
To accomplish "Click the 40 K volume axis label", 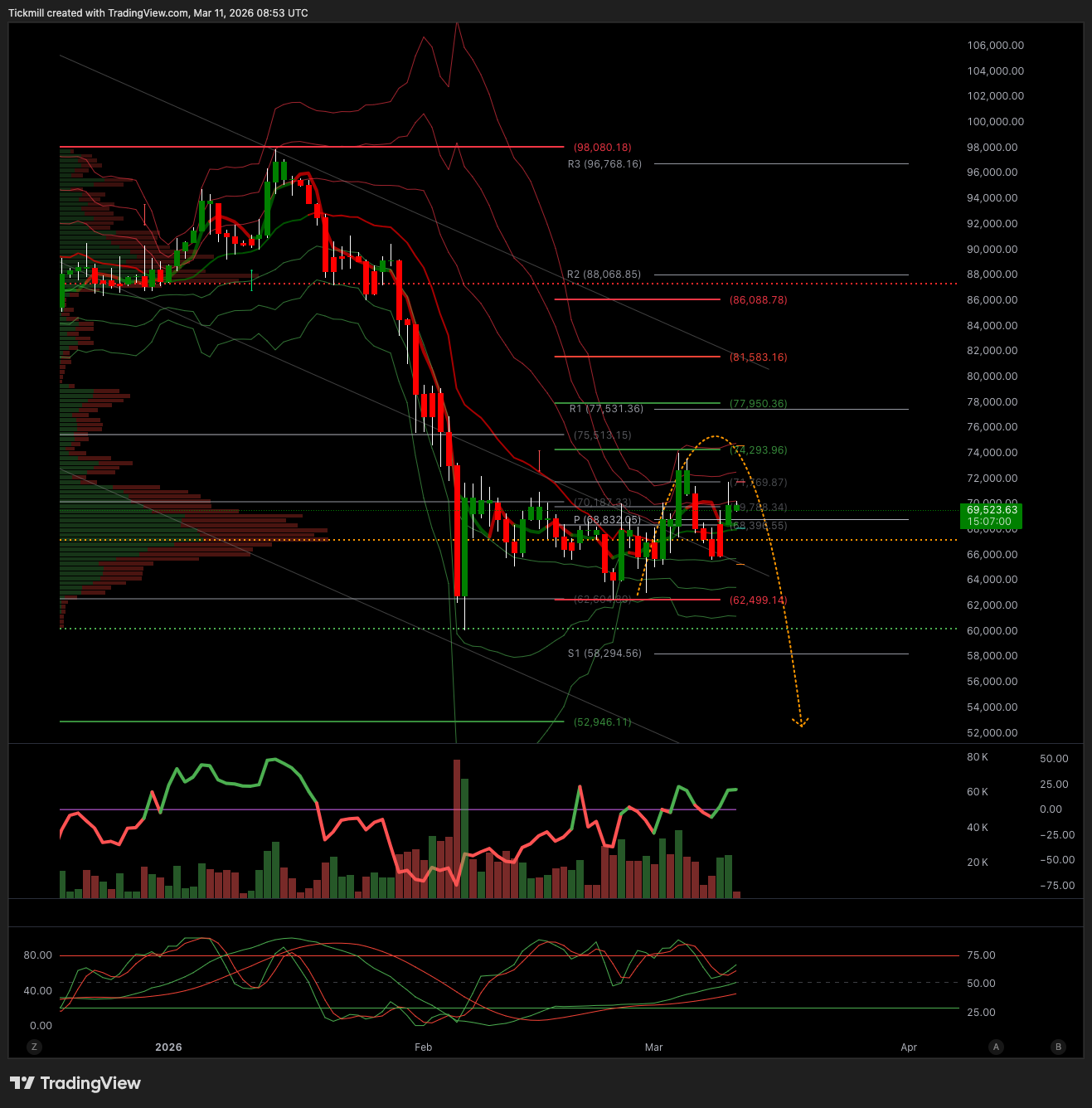I will tap(978, 828).
